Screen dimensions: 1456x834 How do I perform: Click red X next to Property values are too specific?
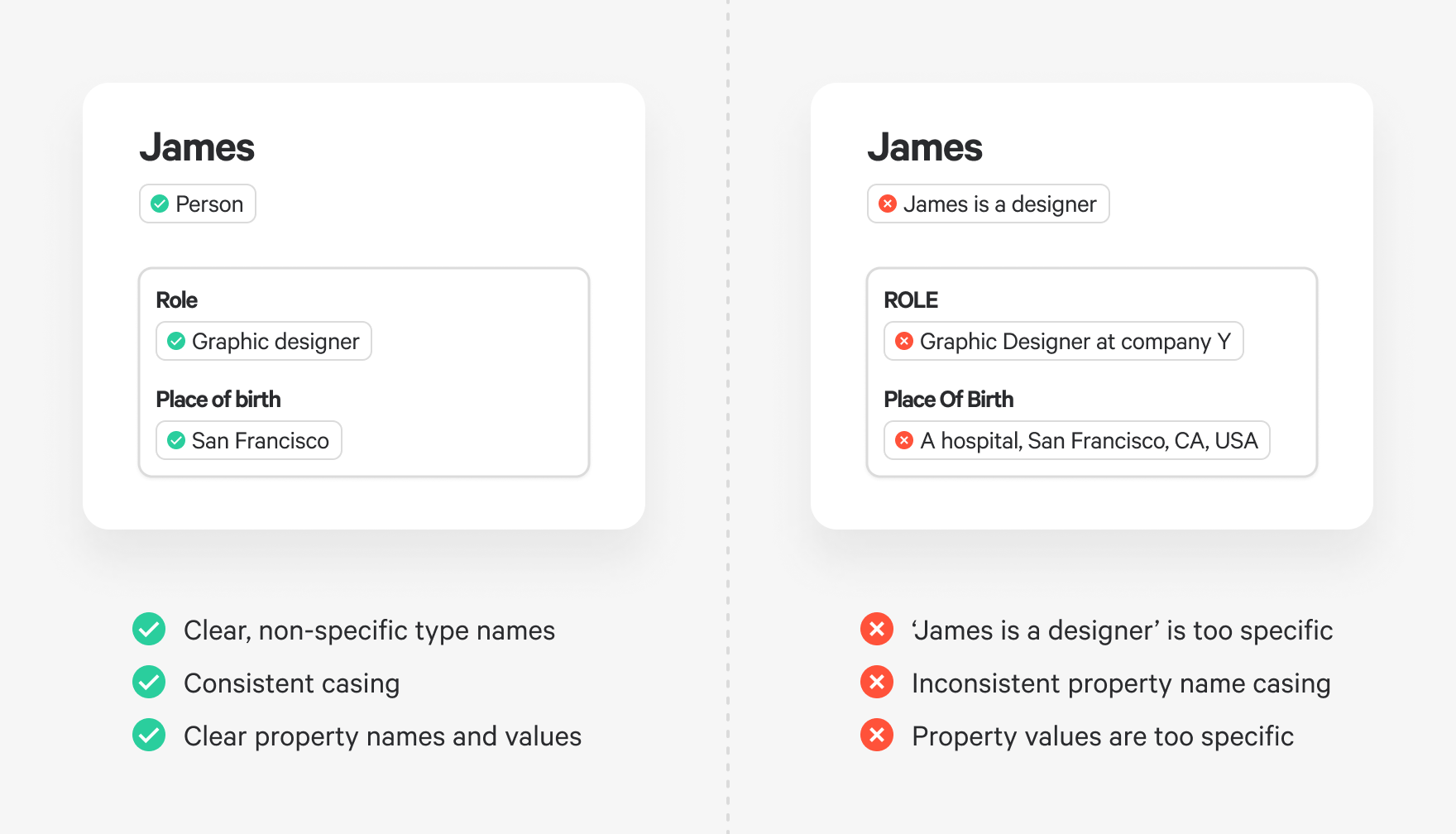coord(877,736)
